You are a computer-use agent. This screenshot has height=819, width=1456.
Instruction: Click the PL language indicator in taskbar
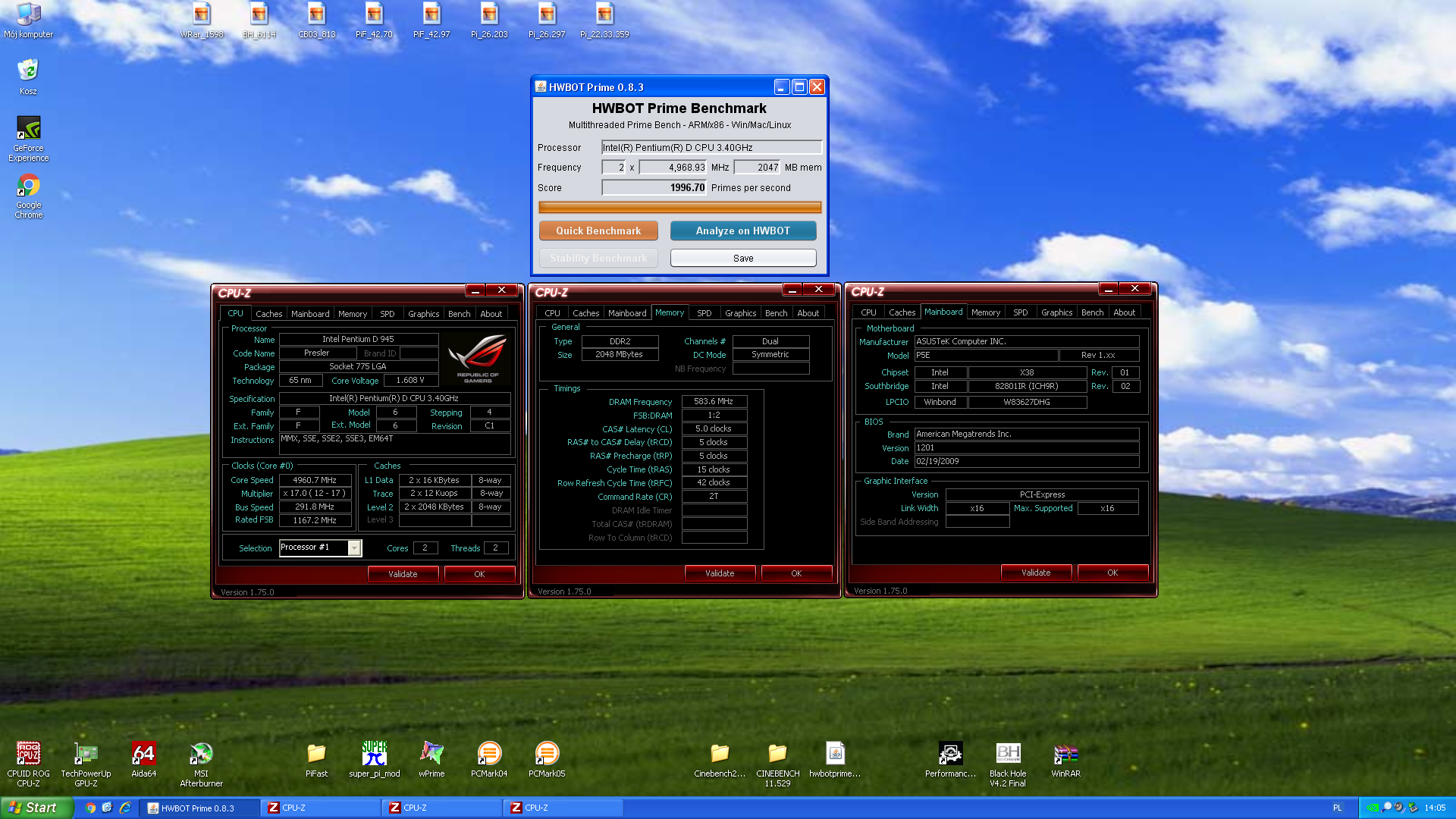(1338, 808)
